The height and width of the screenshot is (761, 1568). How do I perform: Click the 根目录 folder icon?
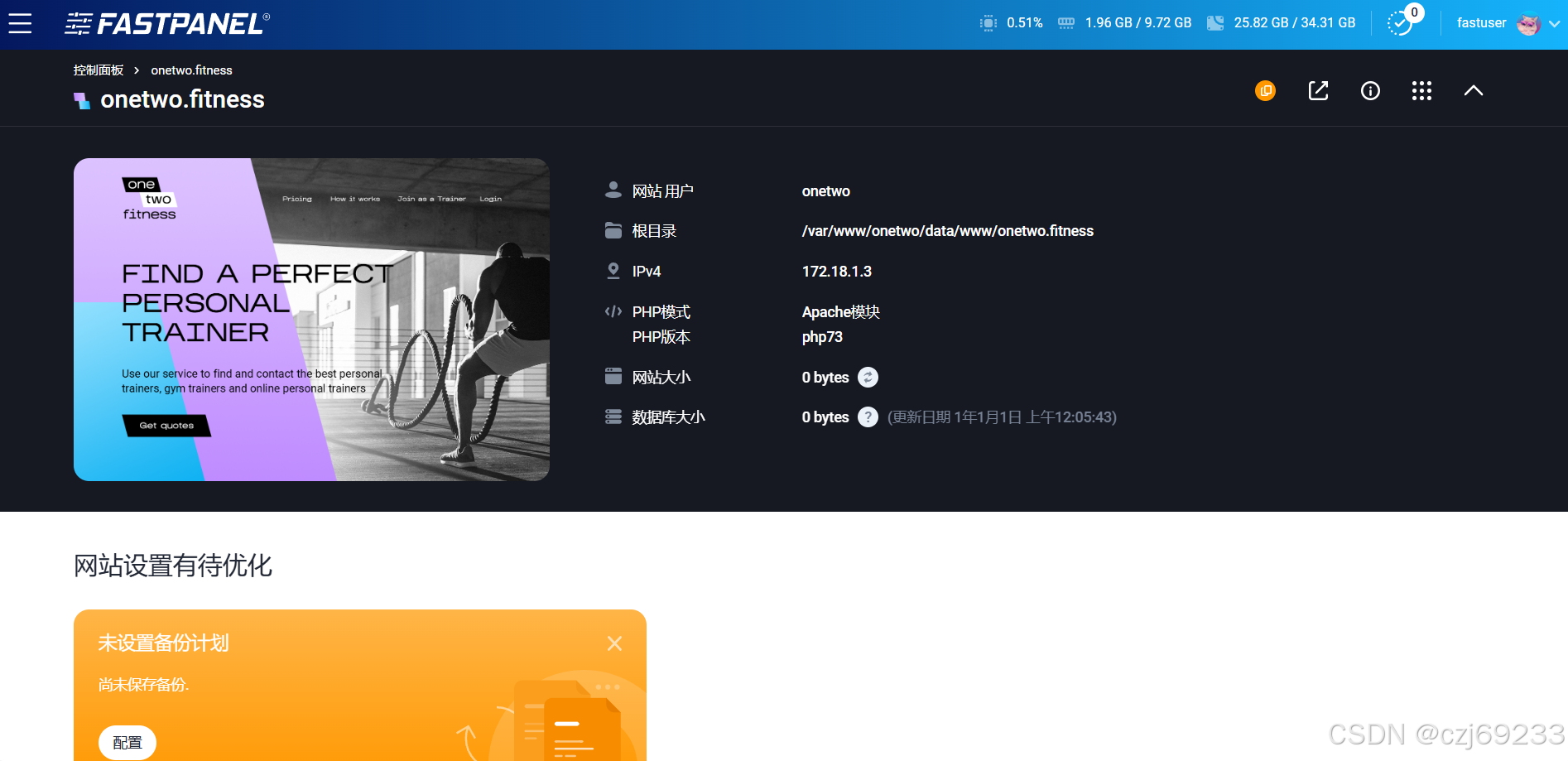point(613,230)
